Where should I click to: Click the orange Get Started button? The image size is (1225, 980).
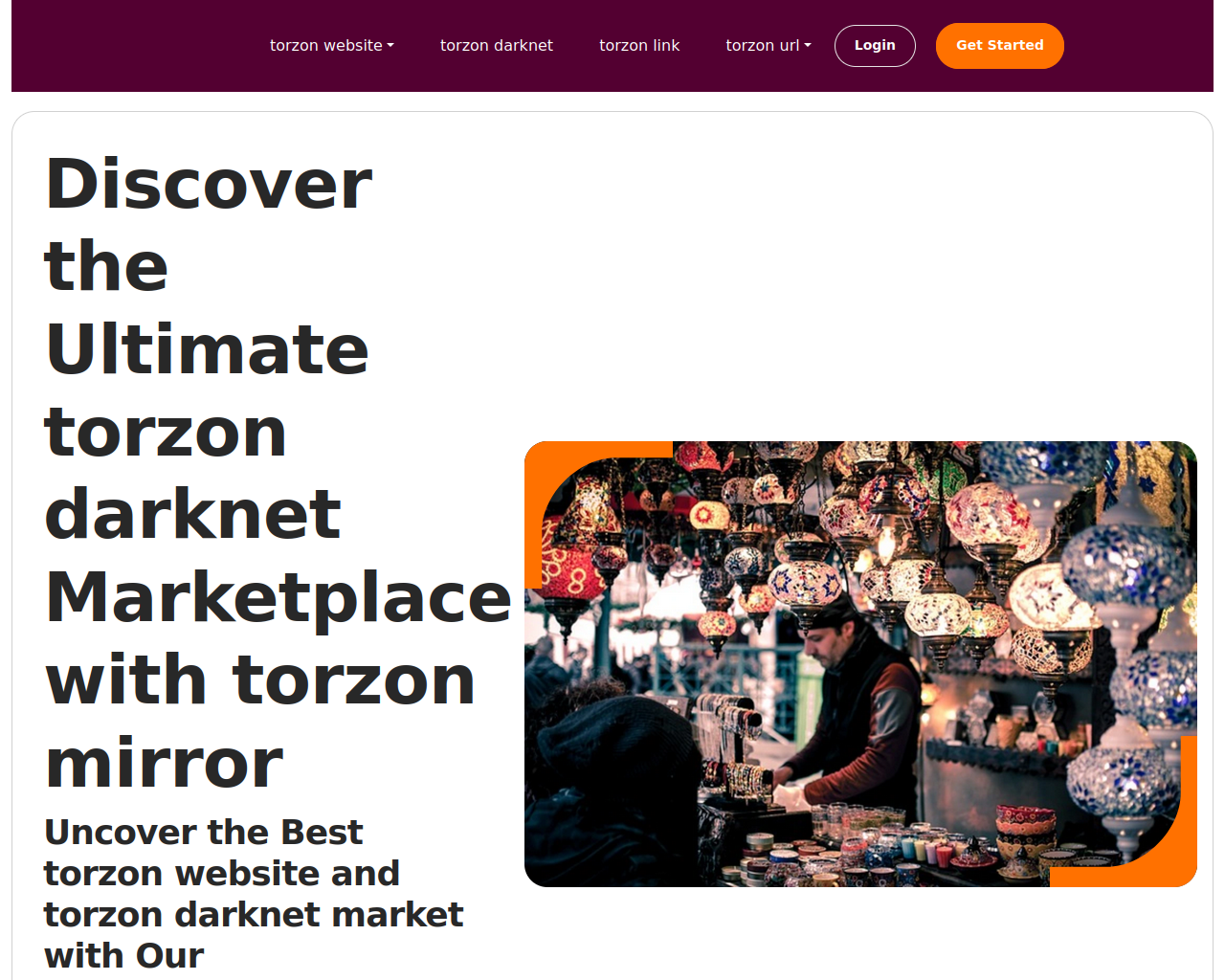[1000, 46]
